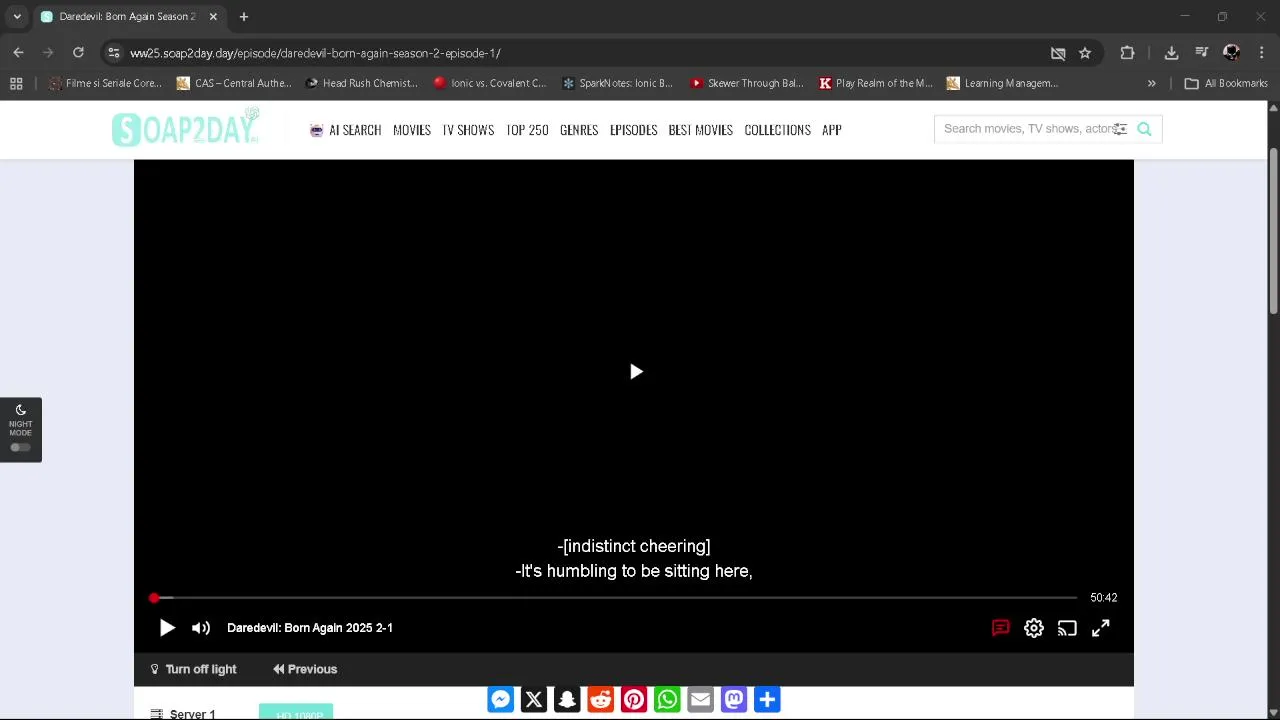This screenshot has height=720, width=1280.
Task: Open Learning Management bookmark
Action: [x=1002, y=83]
